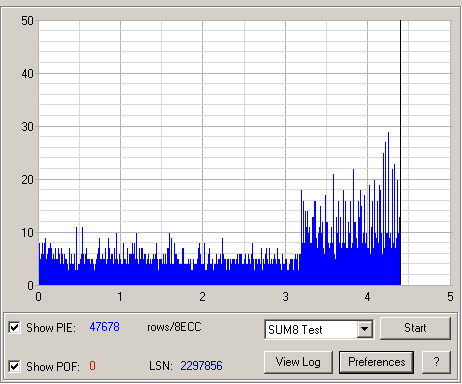This screenshot has width=462, height=384.
Task: Toggle the Show POF checkbox
Action: tap(14, 366)
